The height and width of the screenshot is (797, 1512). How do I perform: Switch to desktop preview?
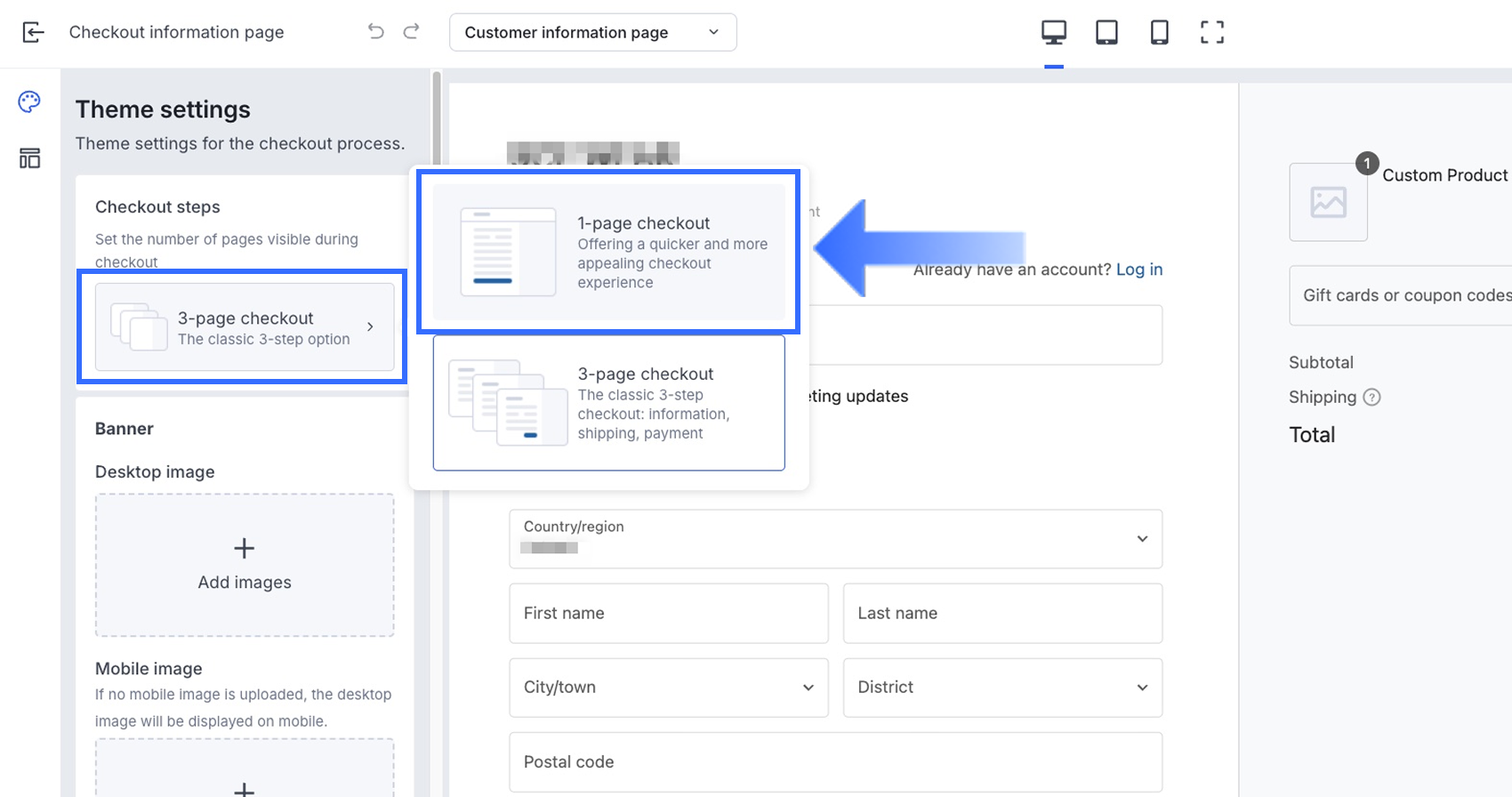(x=1053, y=33)
